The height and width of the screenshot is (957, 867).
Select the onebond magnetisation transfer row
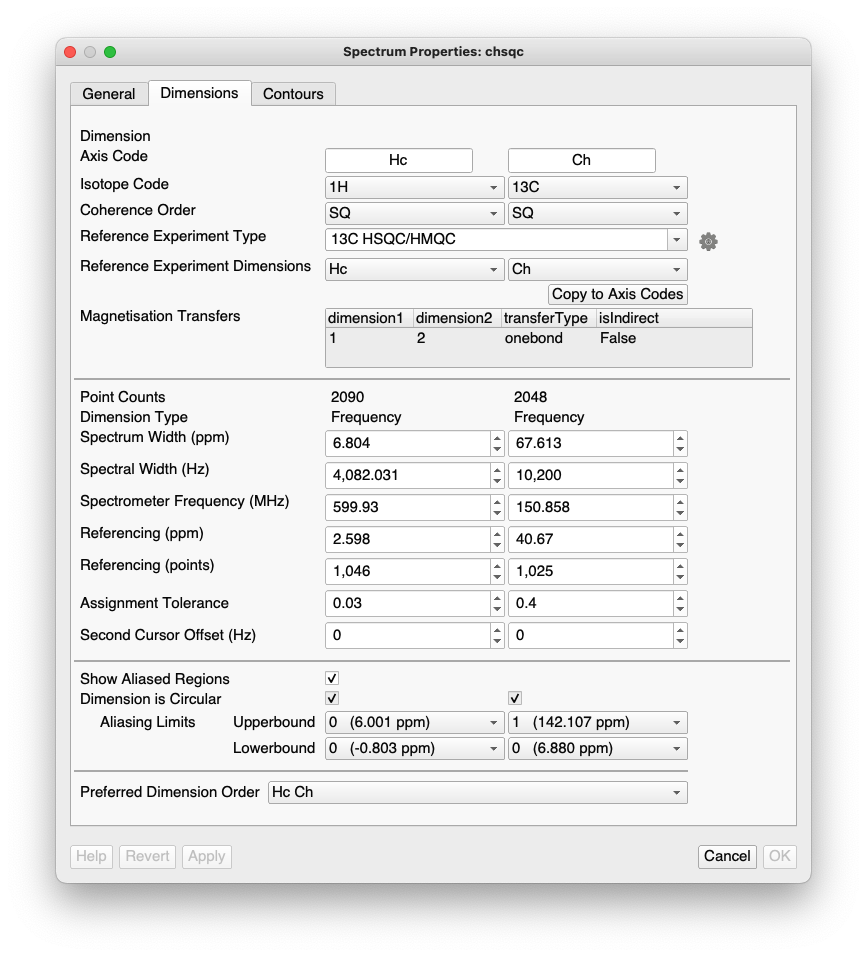(x=533, y=339)
